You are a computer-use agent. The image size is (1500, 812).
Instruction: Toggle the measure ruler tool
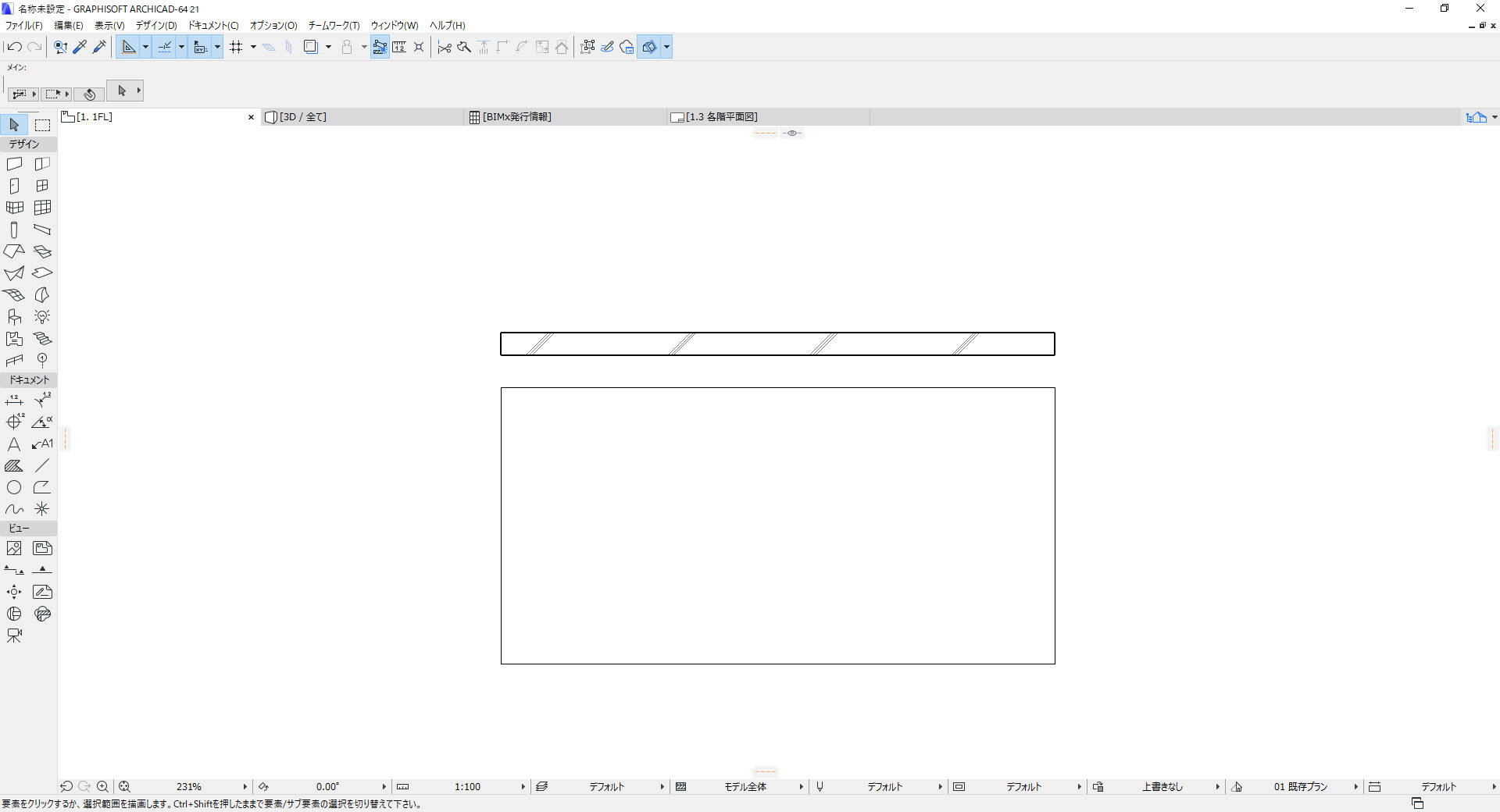pyautogui.click(x=399, y=47)
